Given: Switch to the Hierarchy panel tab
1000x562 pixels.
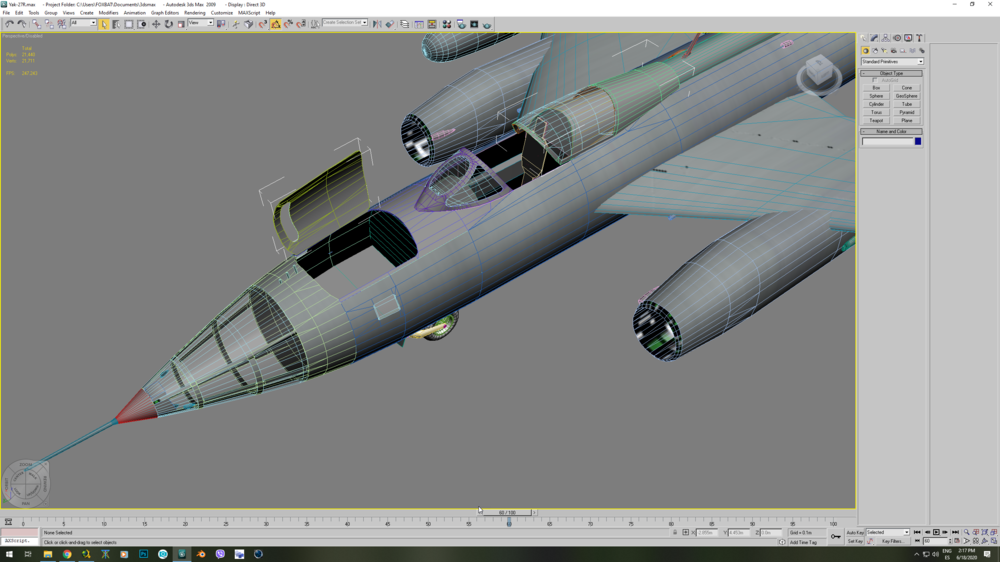Looking at the screenshot, I should [x=886, y=38].
